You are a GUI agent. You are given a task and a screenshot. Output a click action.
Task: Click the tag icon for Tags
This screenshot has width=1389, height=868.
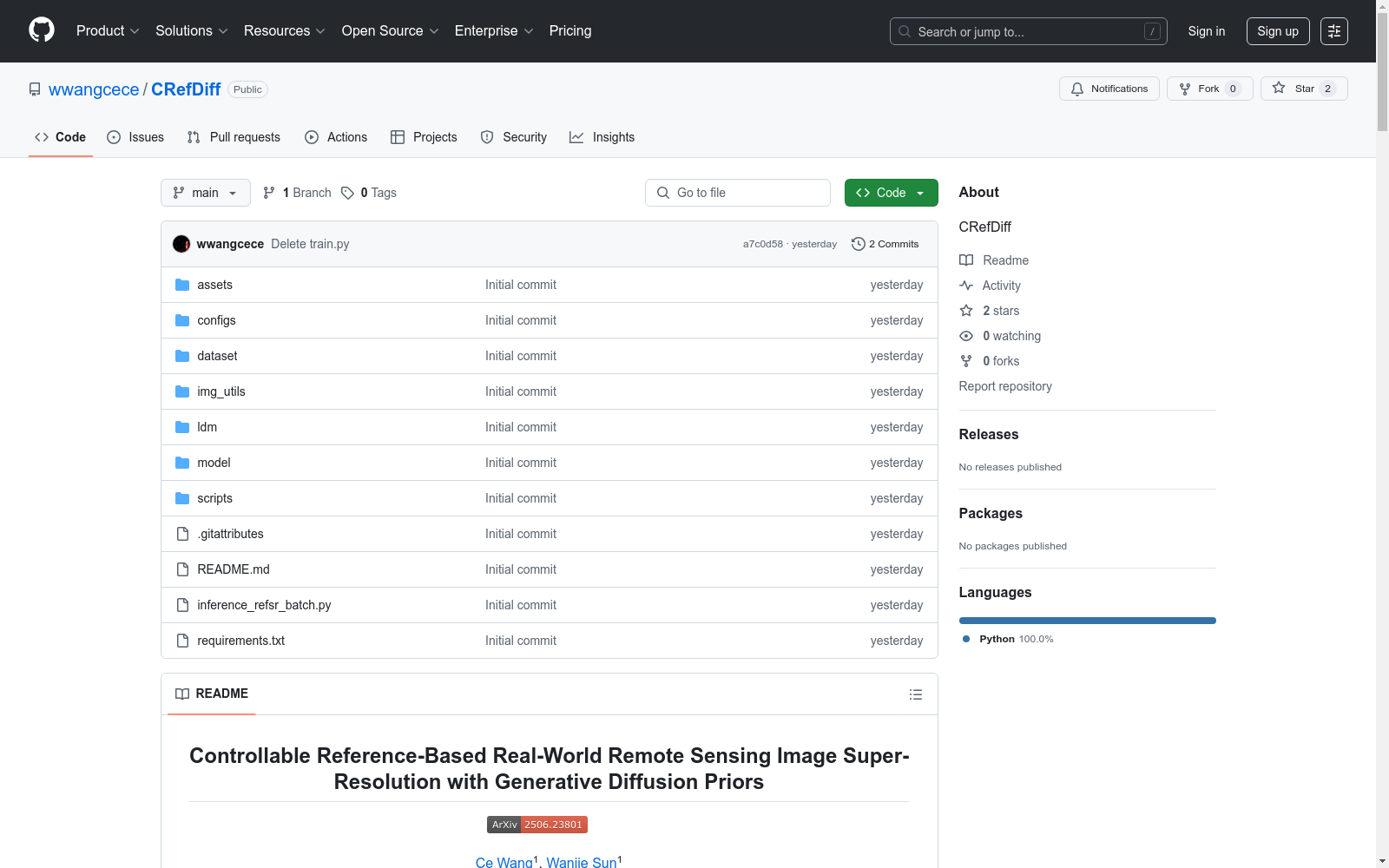click(x=347, y=193)
